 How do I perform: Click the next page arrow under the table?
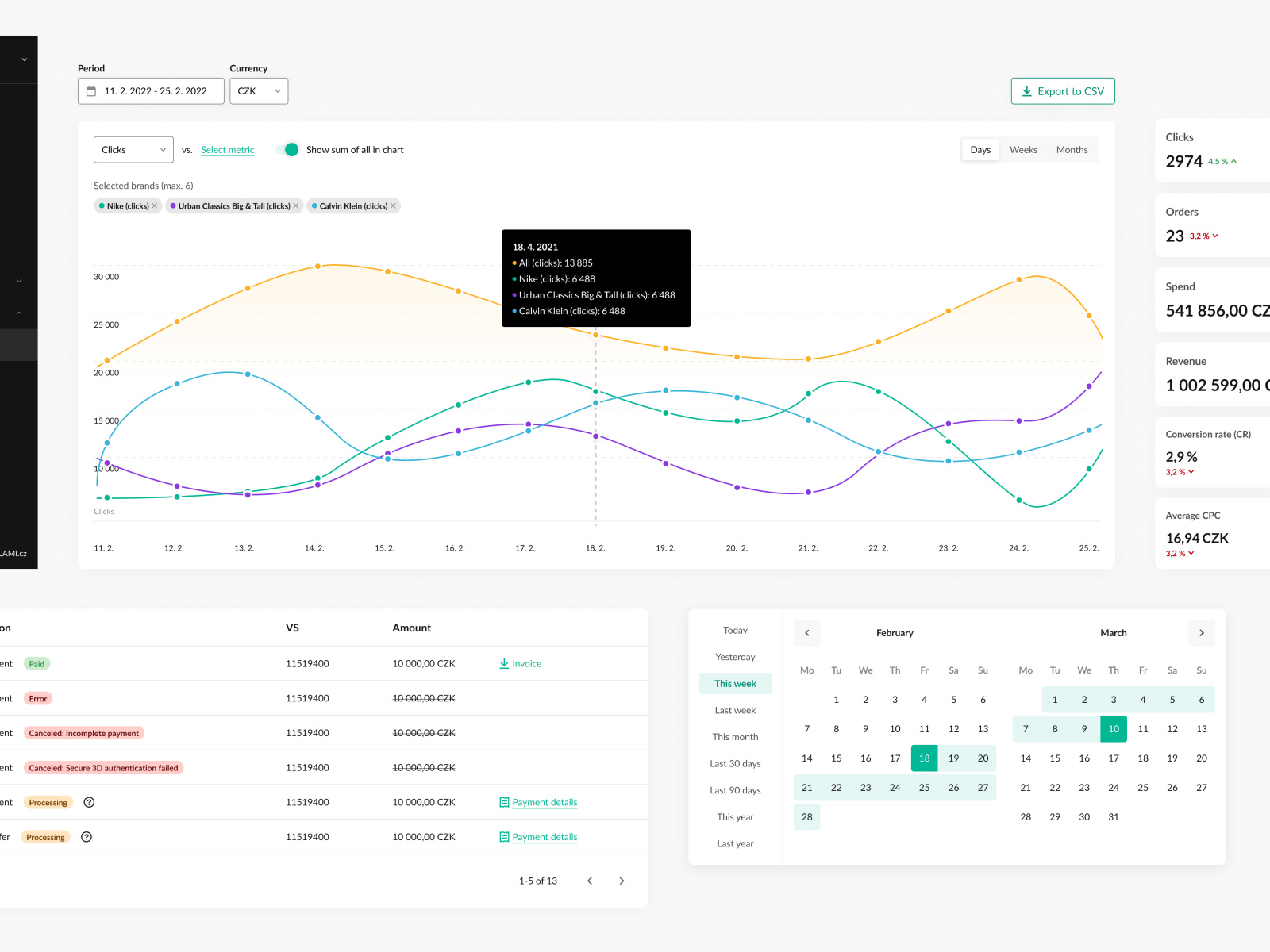point(622,881)
